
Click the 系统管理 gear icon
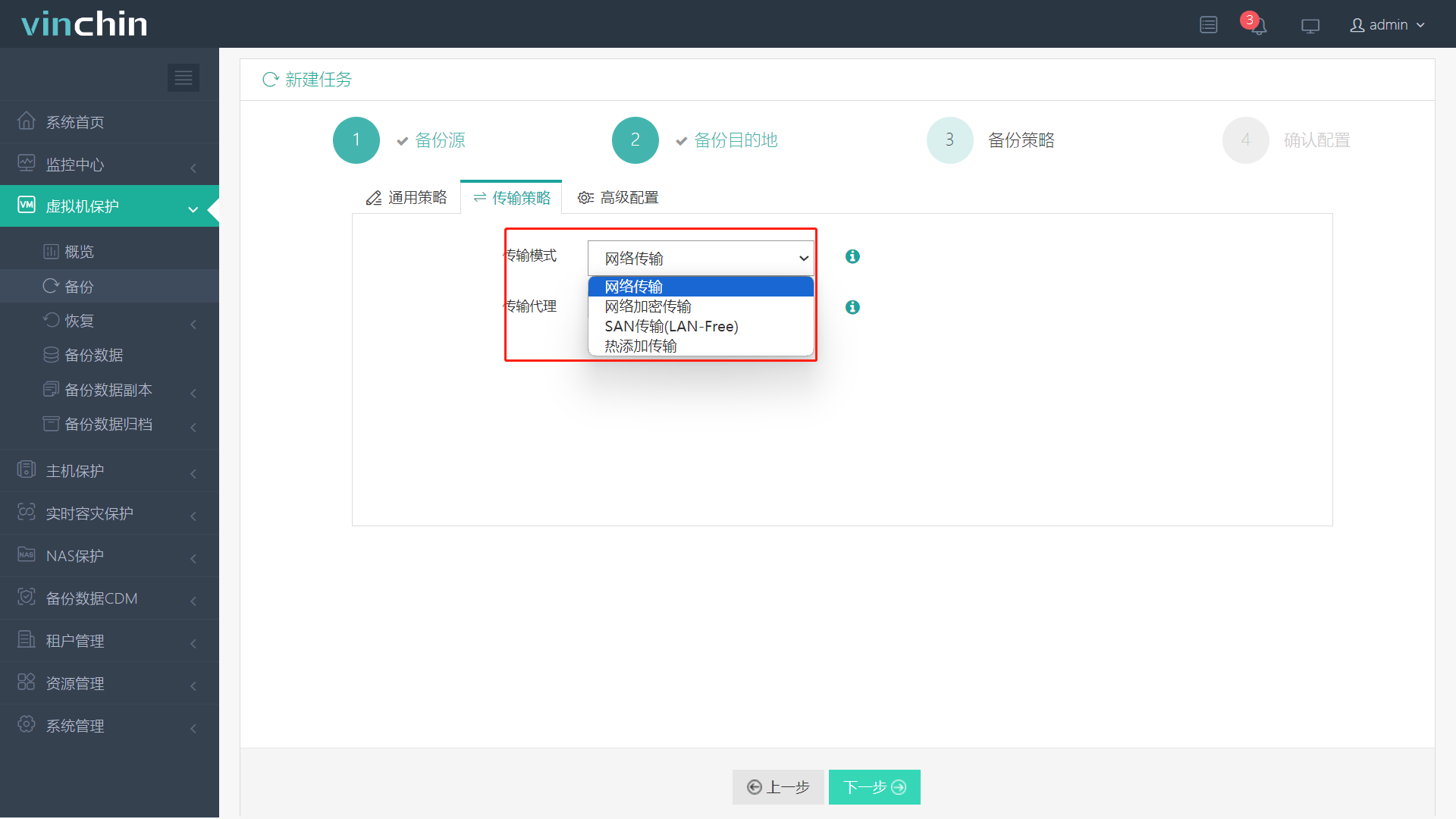click(27, 724)
